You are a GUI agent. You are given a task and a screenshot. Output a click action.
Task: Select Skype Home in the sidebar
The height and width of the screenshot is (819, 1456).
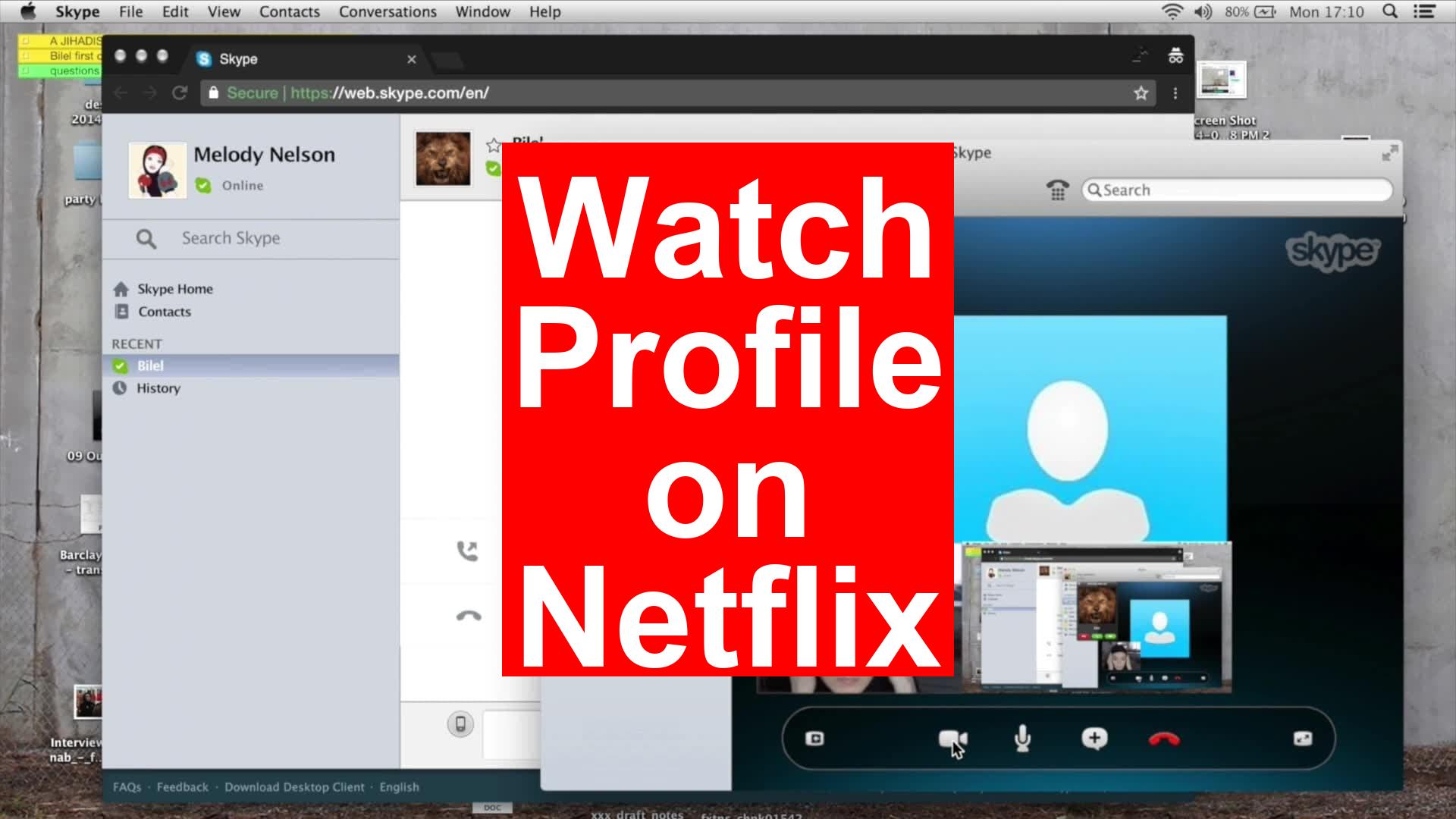point(174,288)
